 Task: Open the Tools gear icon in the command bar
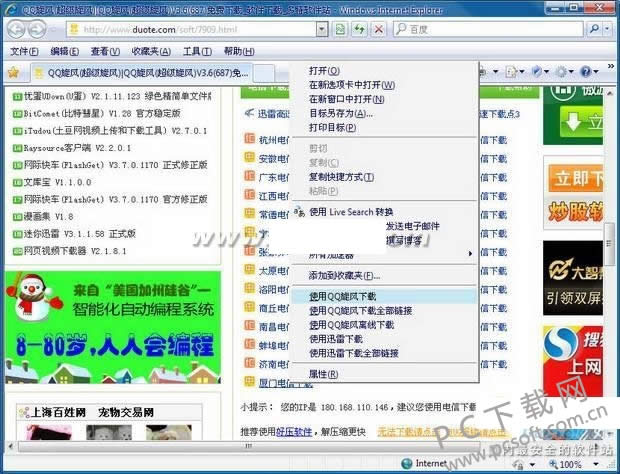tap(561, 72)
